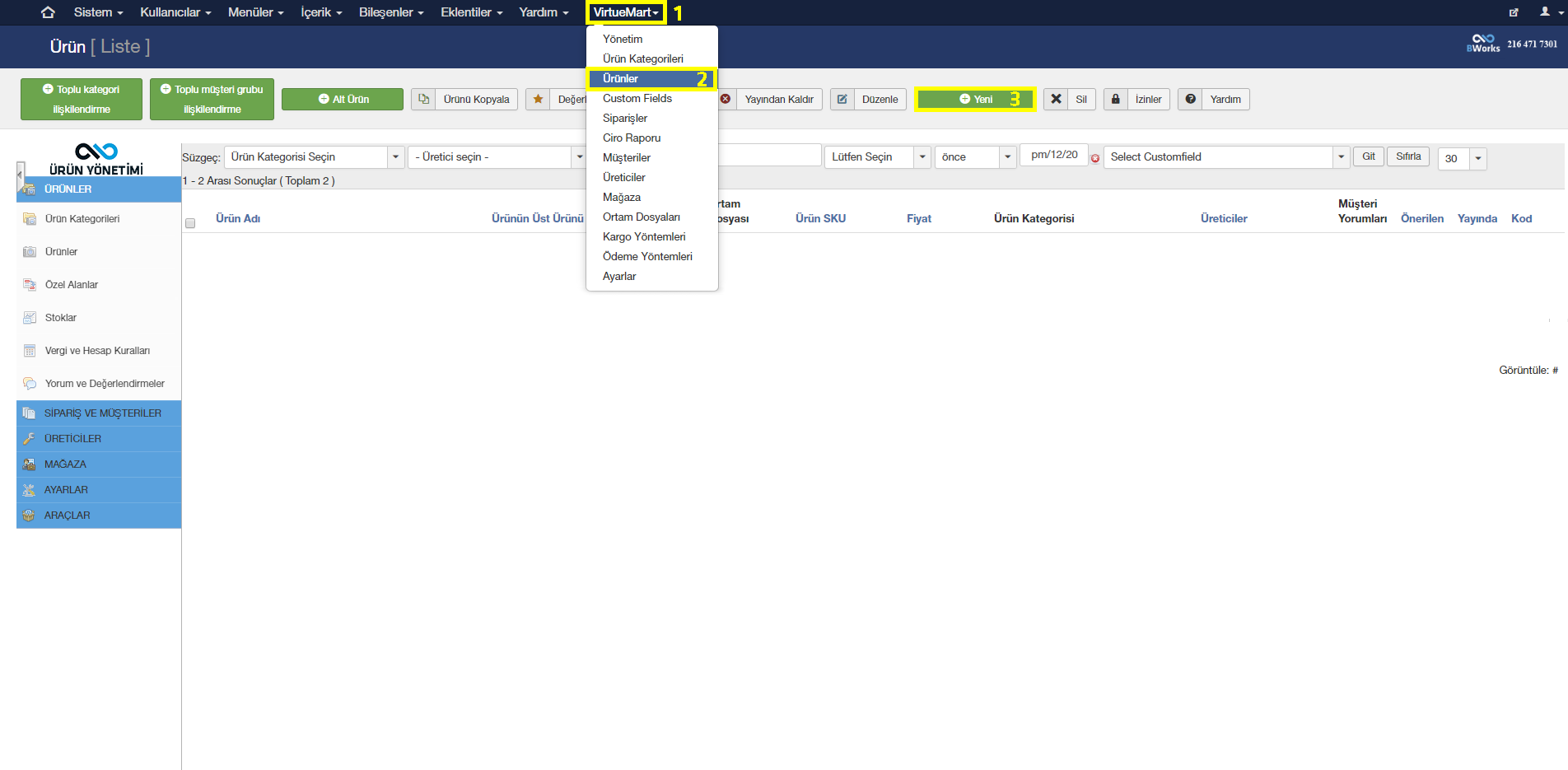The height and width of the screenshot is (770, 1568).
Task: Click the Özel Alanlar sidebar icon
Action: pyautogui.click(x=30, y=284)
